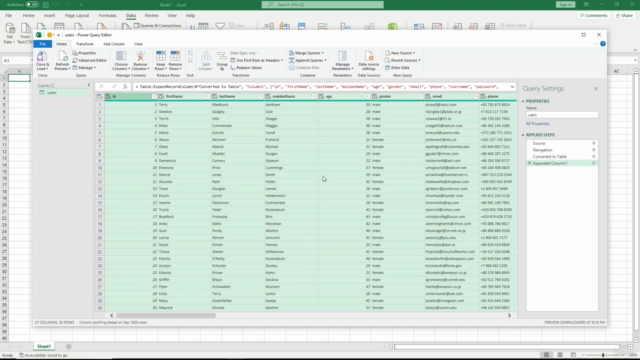Viewport: 640px width, 360px height.
Task: Click the Navigation step gear icon
Action: click(x=594, y=150)
